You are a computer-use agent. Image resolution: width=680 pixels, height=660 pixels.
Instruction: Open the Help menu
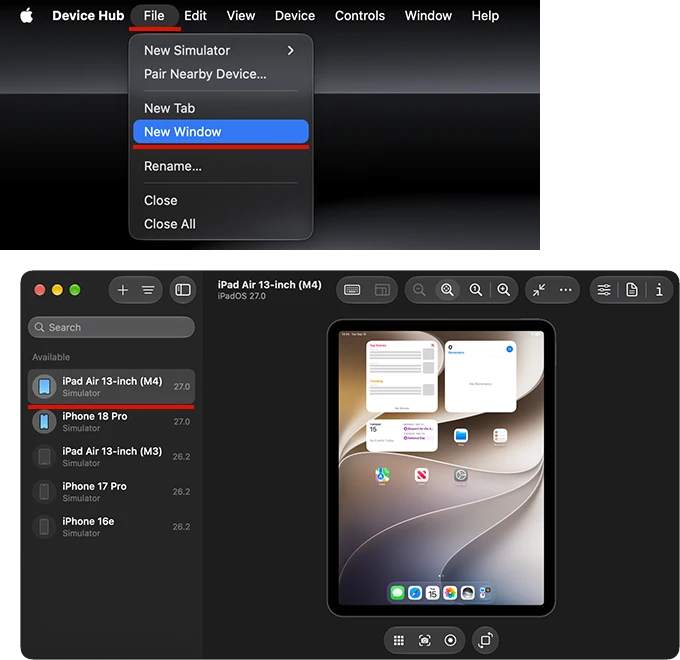coord(485,16)
